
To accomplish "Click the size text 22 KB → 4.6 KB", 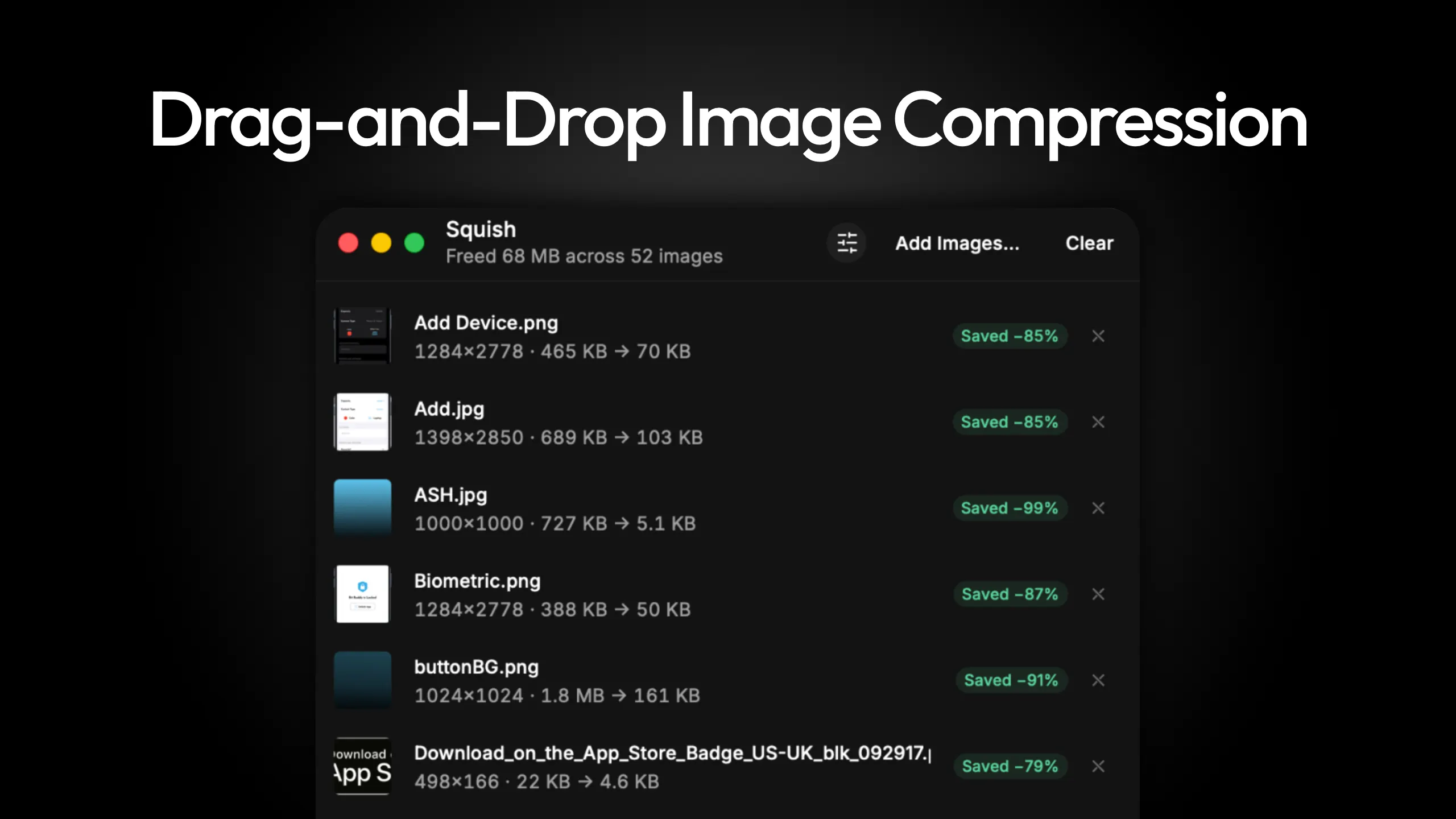I will (x=588, y=781).
